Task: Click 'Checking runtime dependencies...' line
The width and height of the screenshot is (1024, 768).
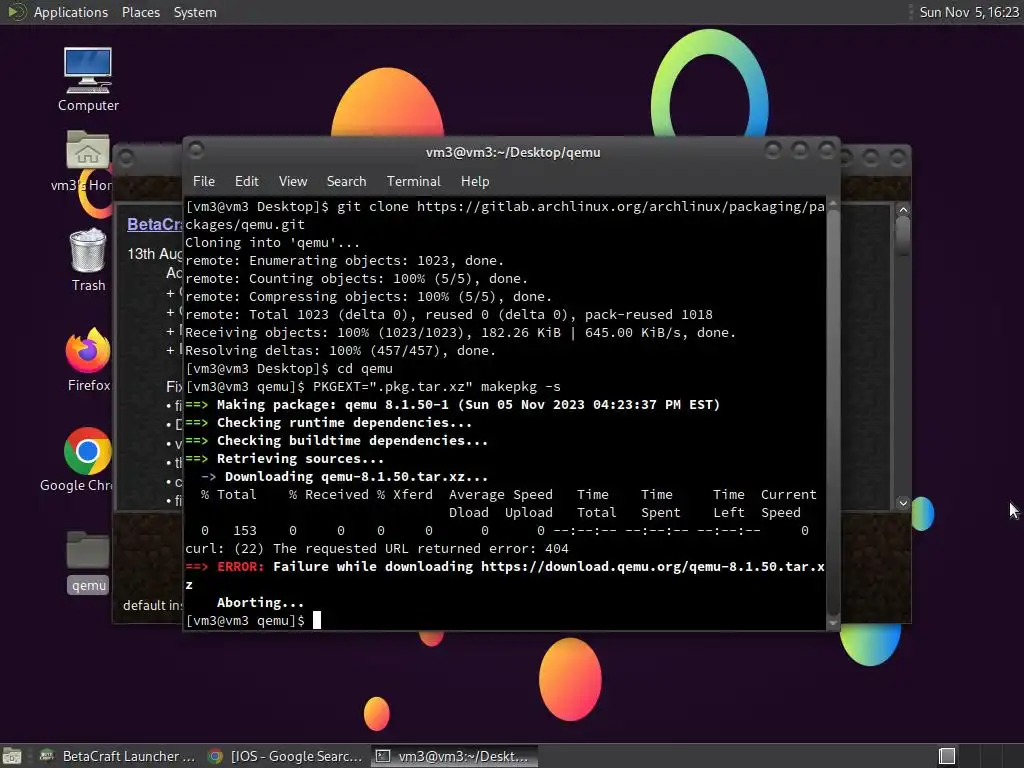Action: click(328, 423)
